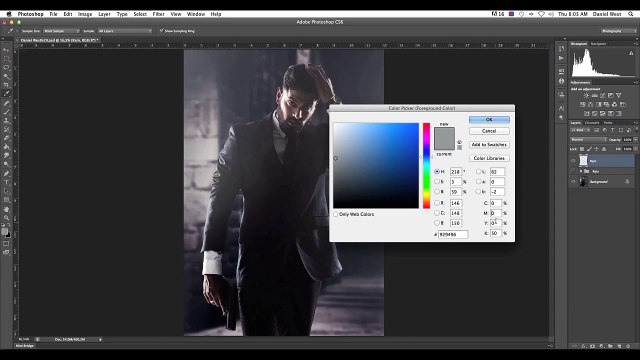Open the Image menu
The width and height of the screenshot is (640, 360).
coord(85,14)
